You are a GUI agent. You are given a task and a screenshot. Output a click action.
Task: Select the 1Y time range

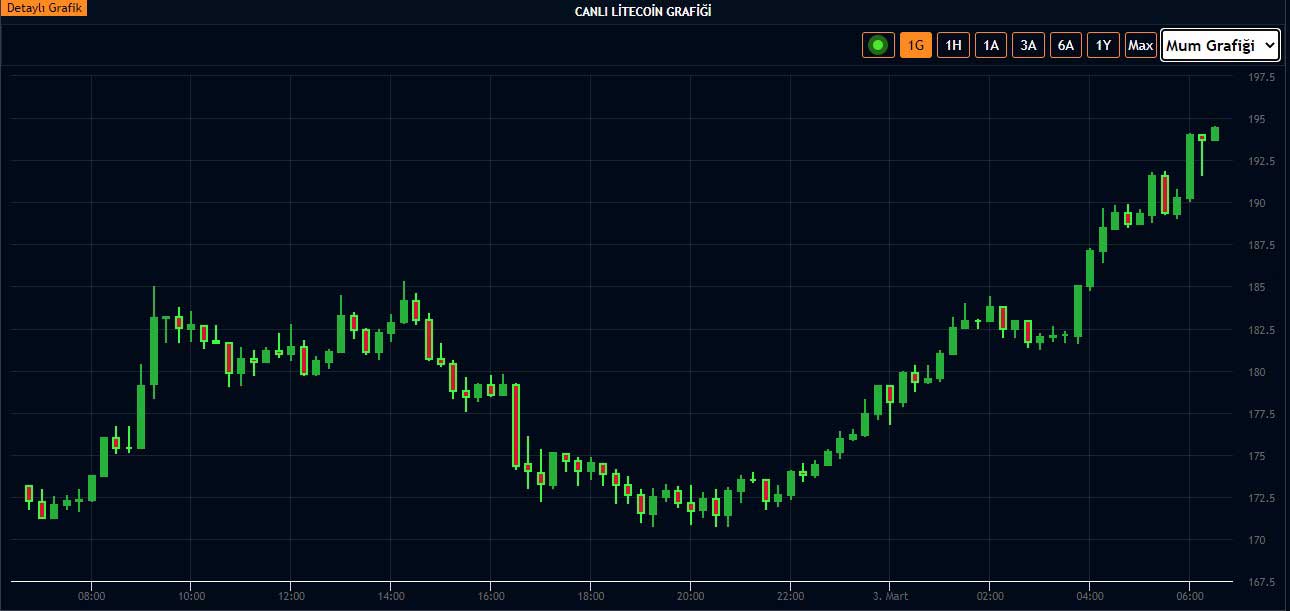click(x=1103, y=45)
